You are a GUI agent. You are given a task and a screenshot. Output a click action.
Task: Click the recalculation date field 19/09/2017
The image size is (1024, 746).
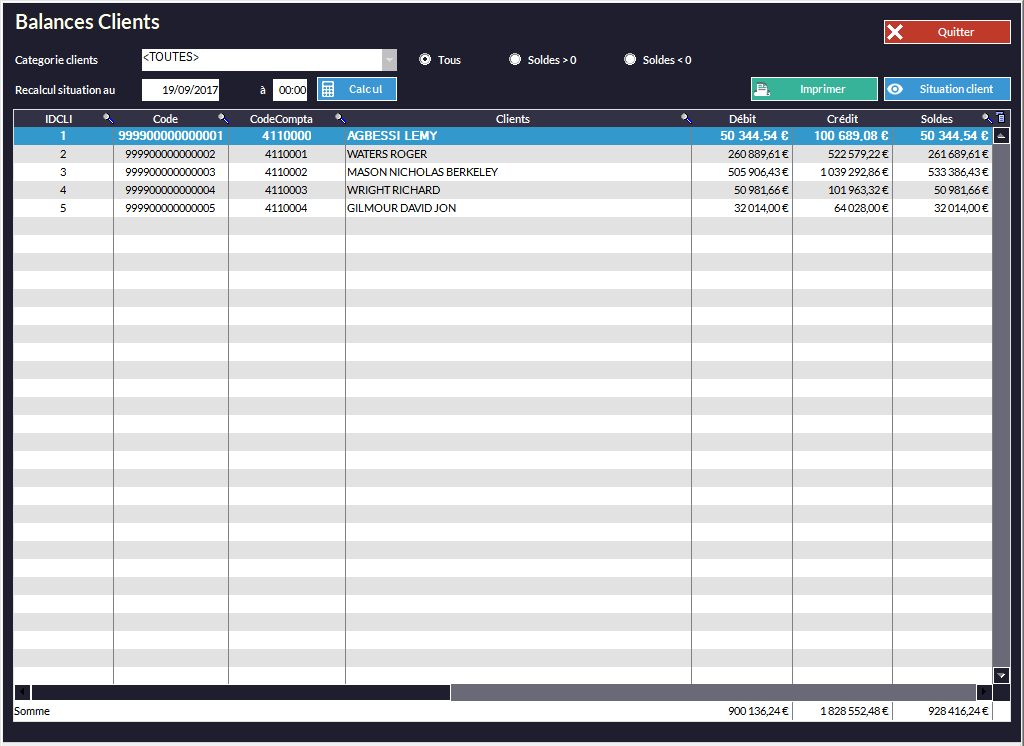[181, 90]
